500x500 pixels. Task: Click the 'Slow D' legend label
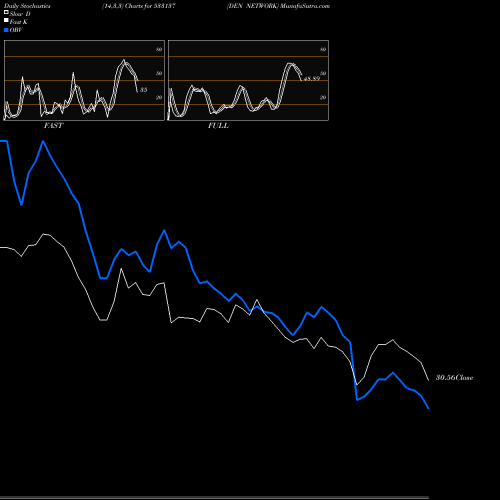(20, 14)
